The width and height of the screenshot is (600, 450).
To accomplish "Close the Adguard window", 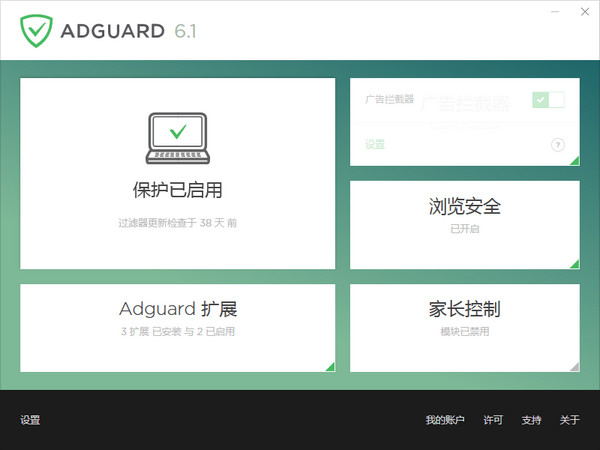I will coord(583,14).
